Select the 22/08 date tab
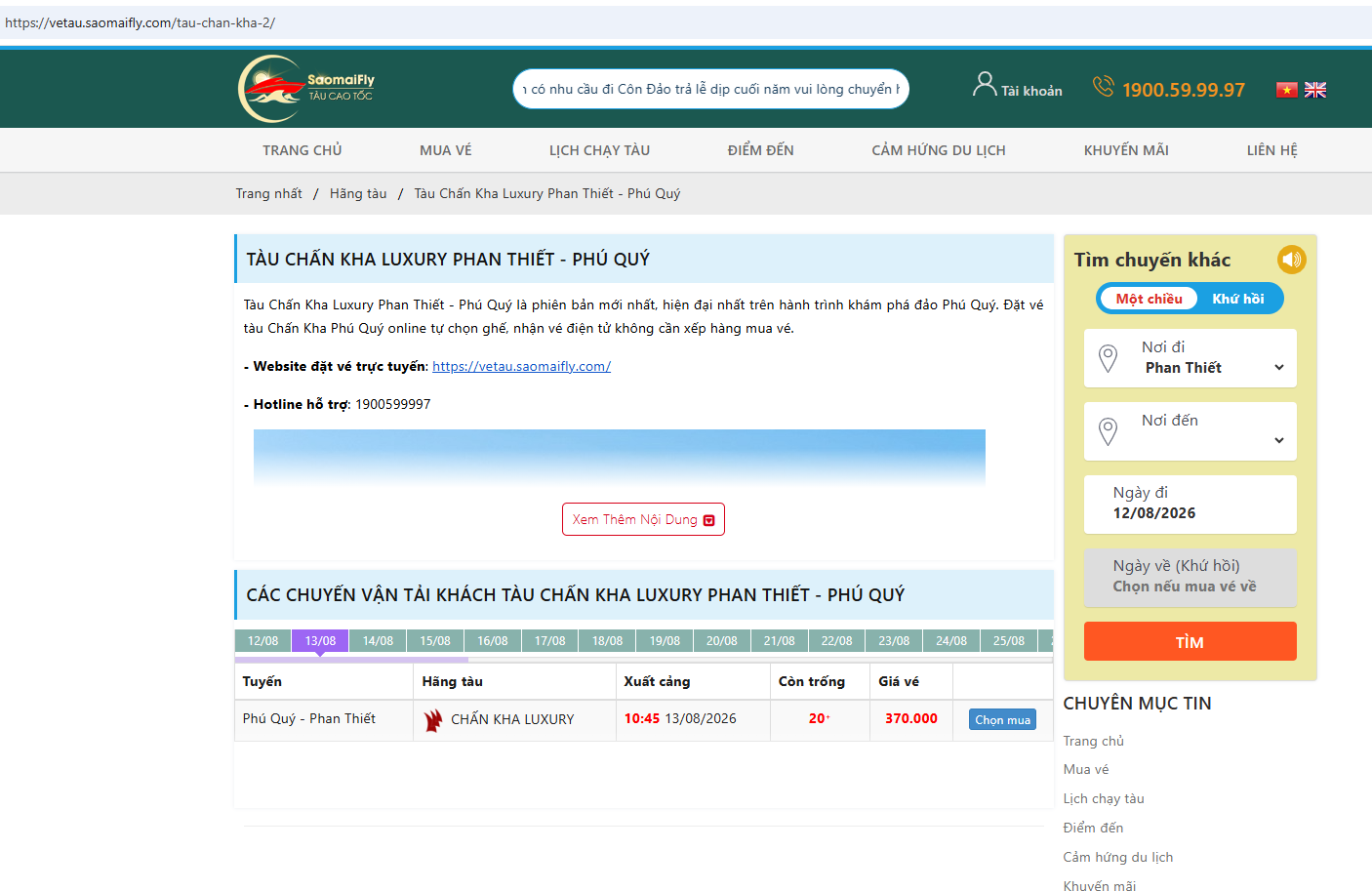This screenshot has width=1372, height=891. click(836, 641)
